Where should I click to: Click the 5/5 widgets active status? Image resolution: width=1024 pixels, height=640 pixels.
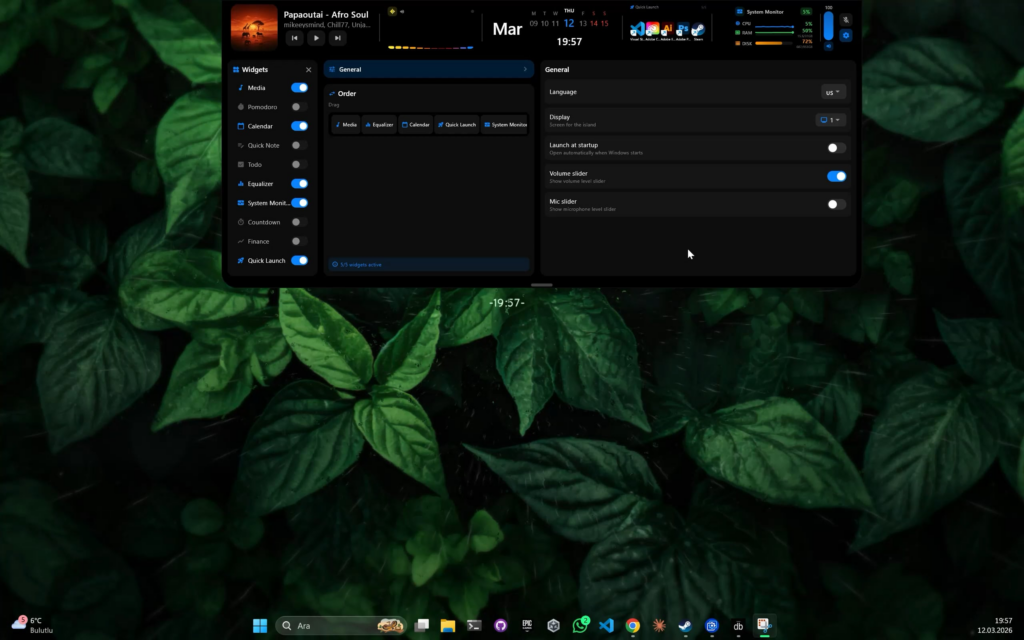(x=429, y=264)
